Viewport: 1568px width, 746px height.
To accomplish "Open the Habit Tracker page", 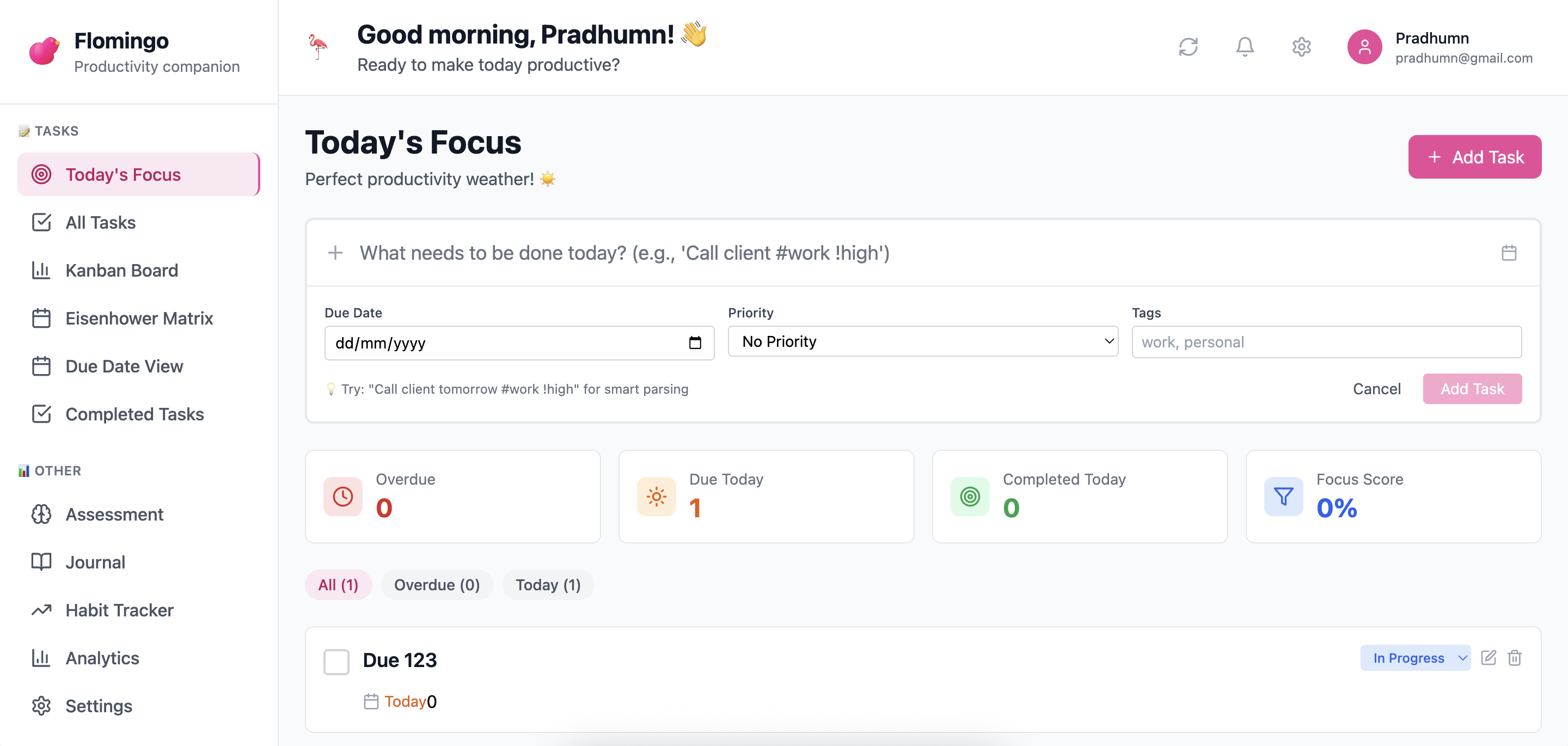I will point(119,610).
